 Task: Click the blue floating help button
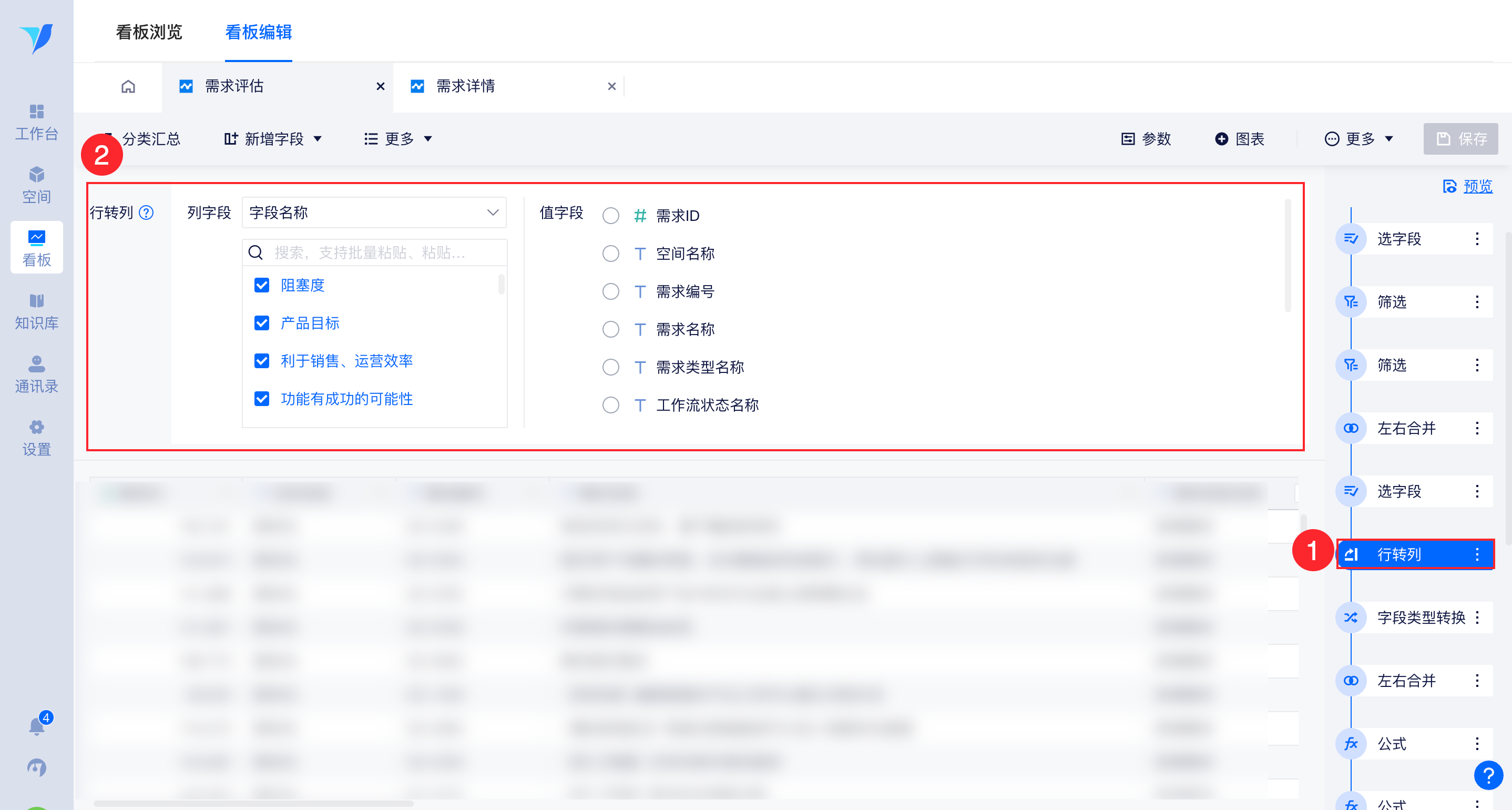click(x=1488, y=775)
